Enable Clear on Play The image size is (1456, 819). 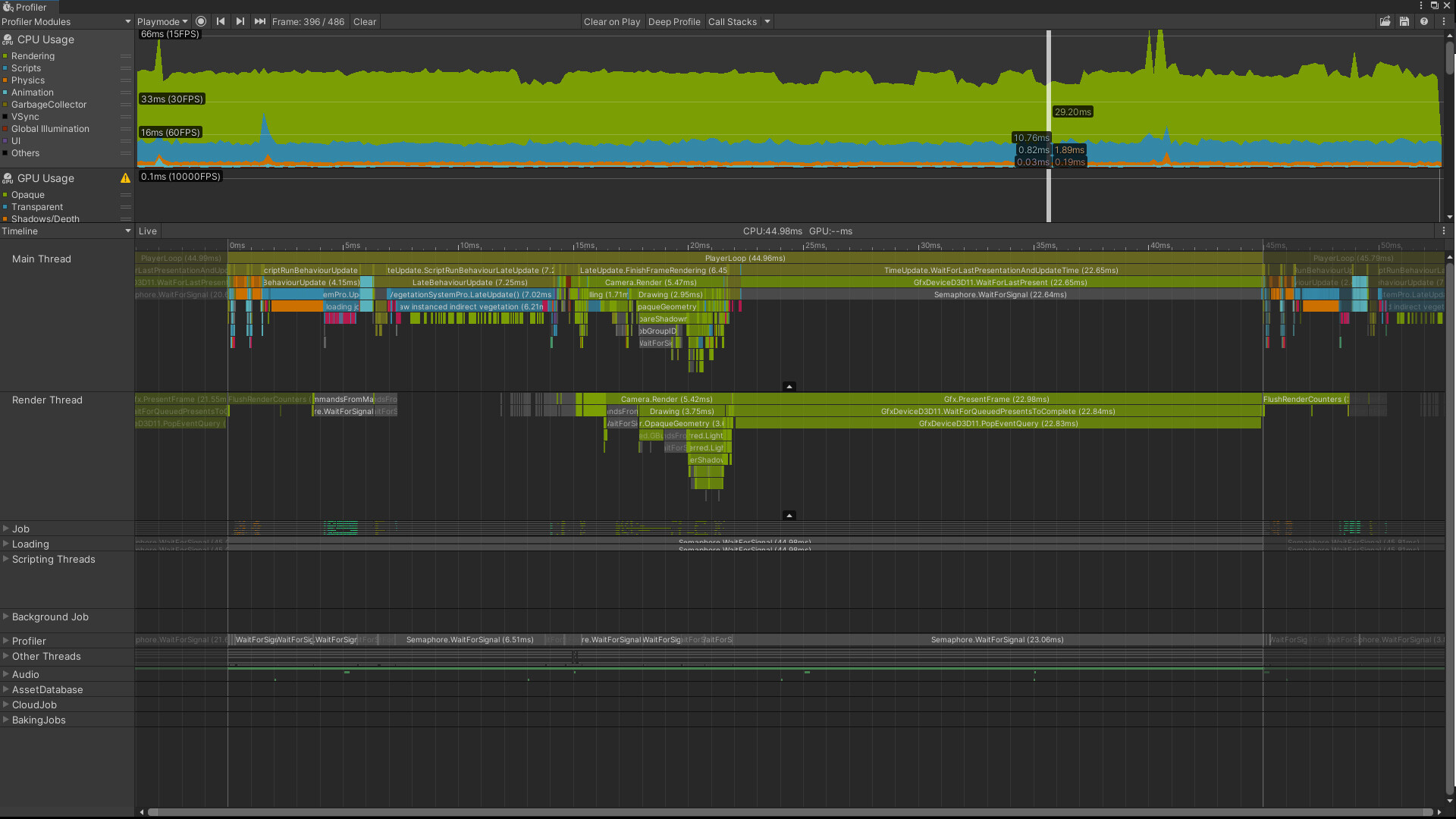coord(612,21)
